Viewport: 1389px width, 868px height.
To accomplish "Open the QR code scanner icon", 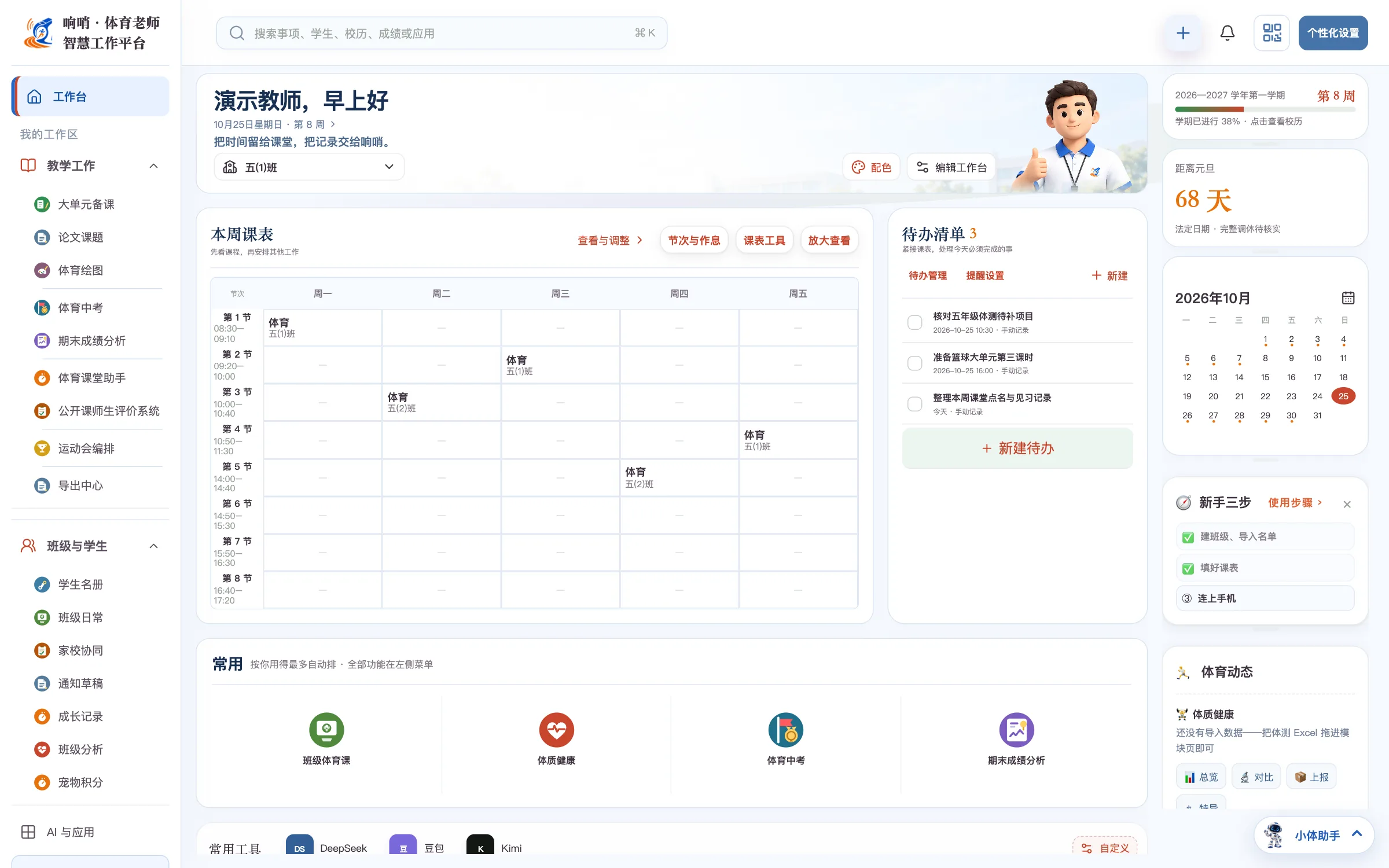I will click(x=1272, y=33).
